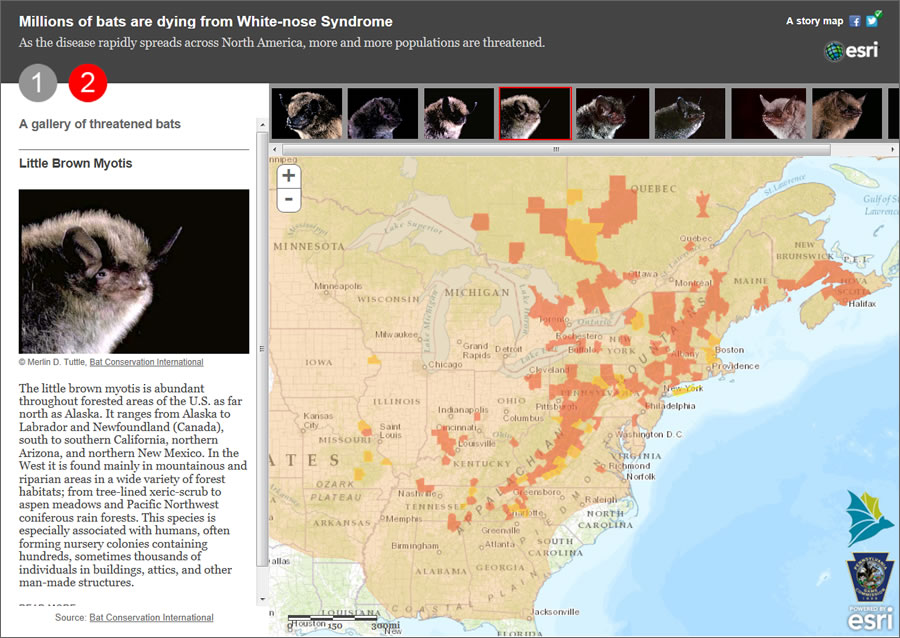Select the second bat thumbnail in the gallery
Image resolution: width=900 pixels, height=638 pixels.
click(382, 113)
